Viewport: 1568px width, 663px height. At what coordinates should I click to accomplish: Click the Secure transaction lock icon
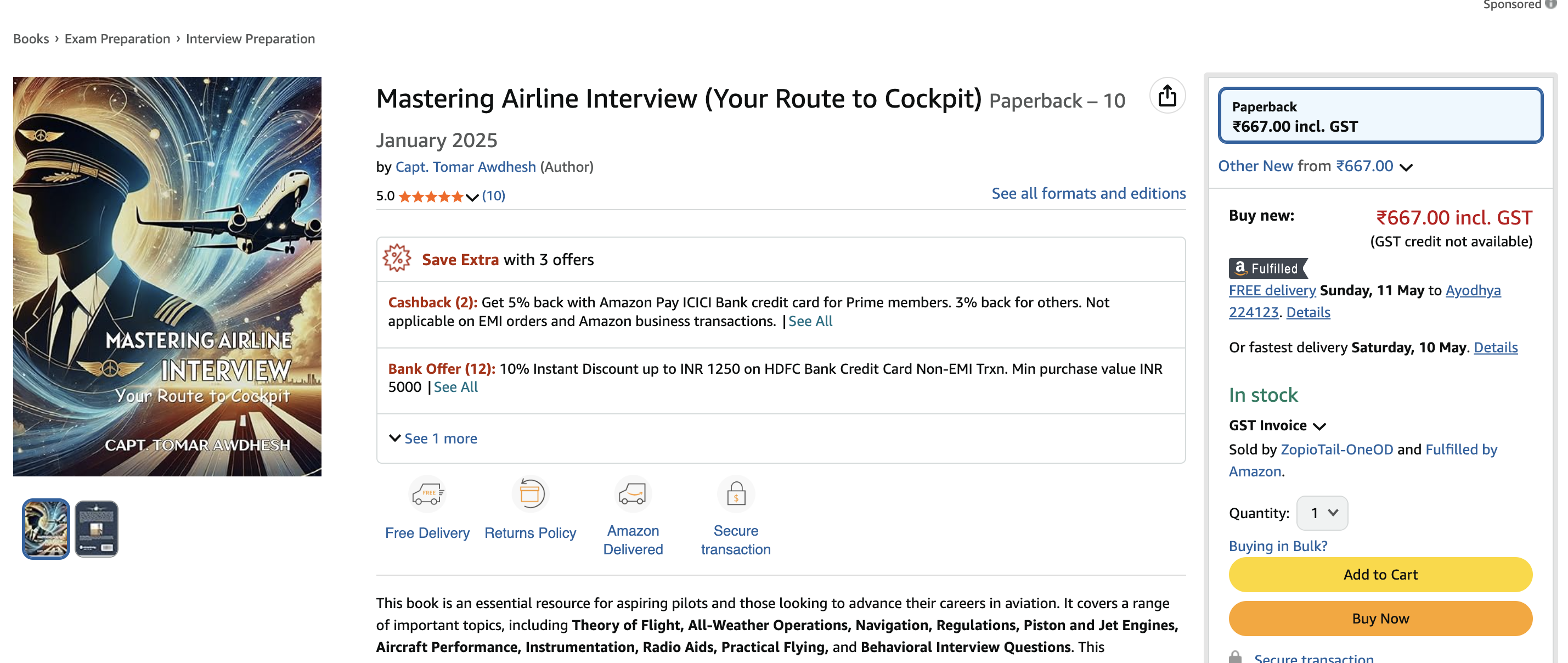click(735, 494)
